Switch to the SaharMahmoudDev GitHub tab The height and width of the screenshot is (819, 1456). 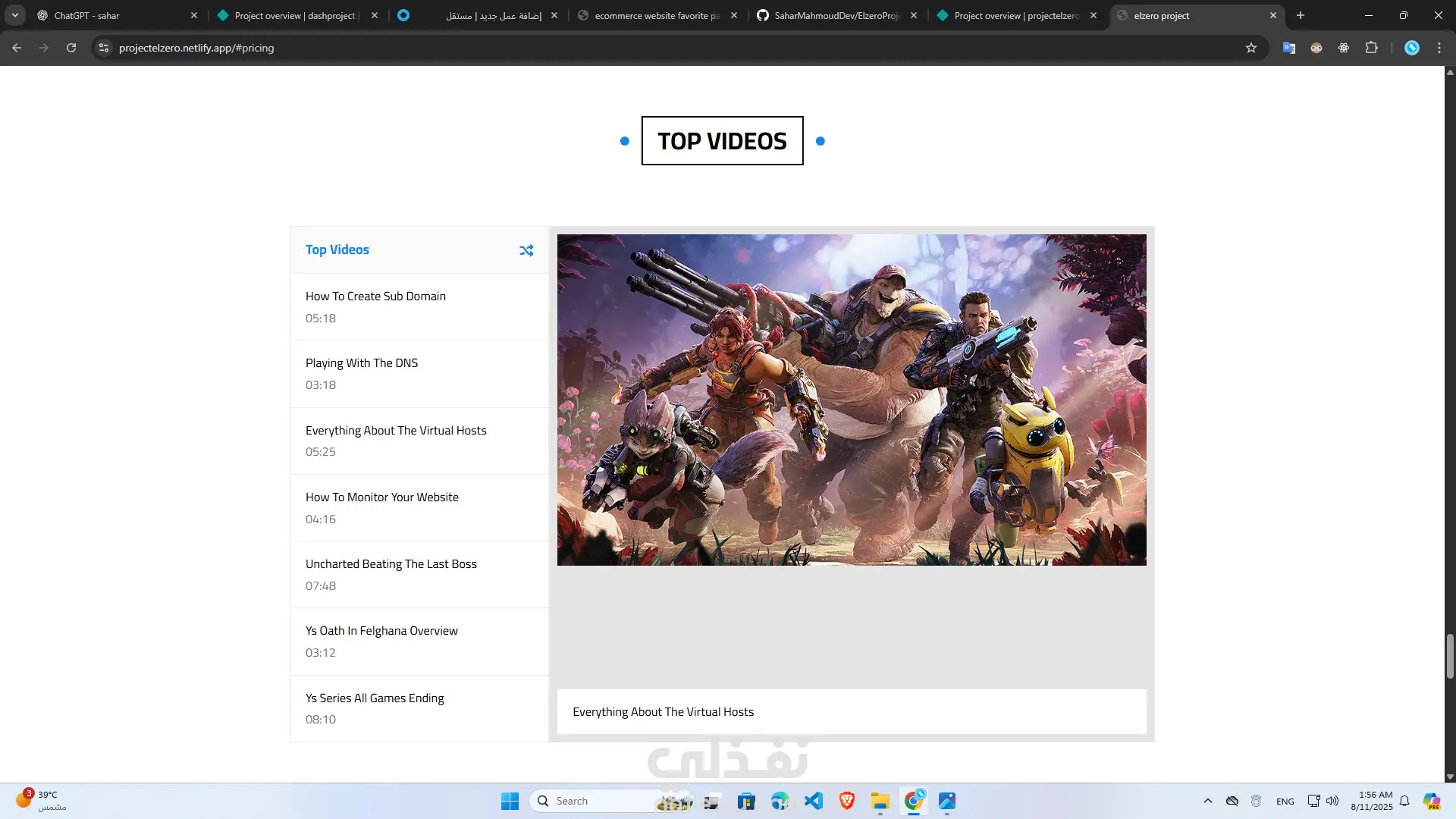click(x=834, y=15)
